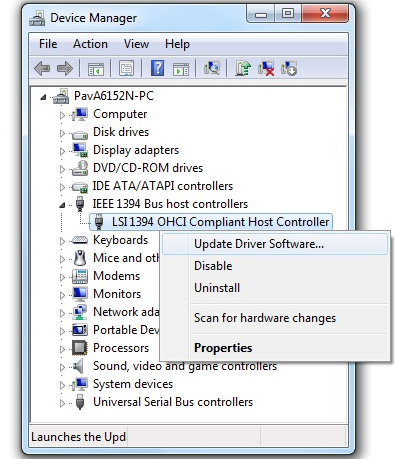Image resolution: width=396 pixels, height=459 pixels.
Task: Click the Back arrow toolbar icon
Action: [42, 69]
